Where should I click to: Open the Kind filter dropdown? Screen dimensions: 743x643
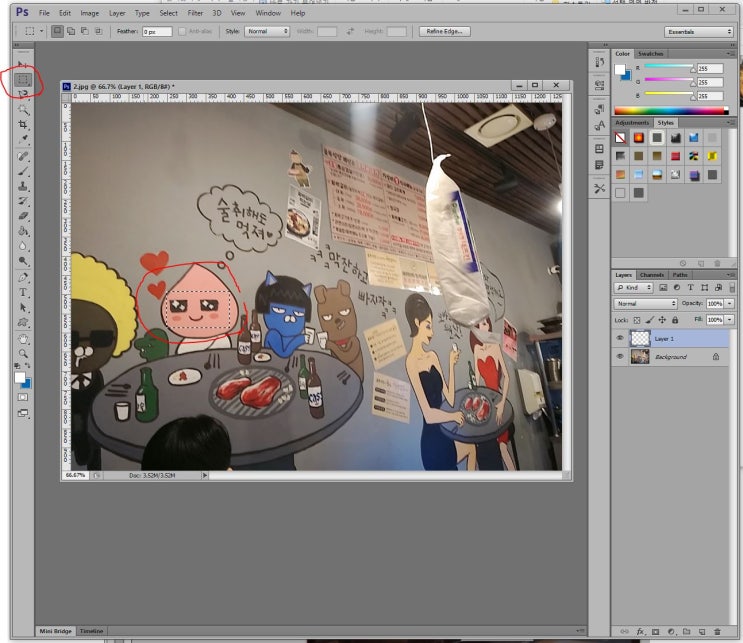[x=634, y=288]
